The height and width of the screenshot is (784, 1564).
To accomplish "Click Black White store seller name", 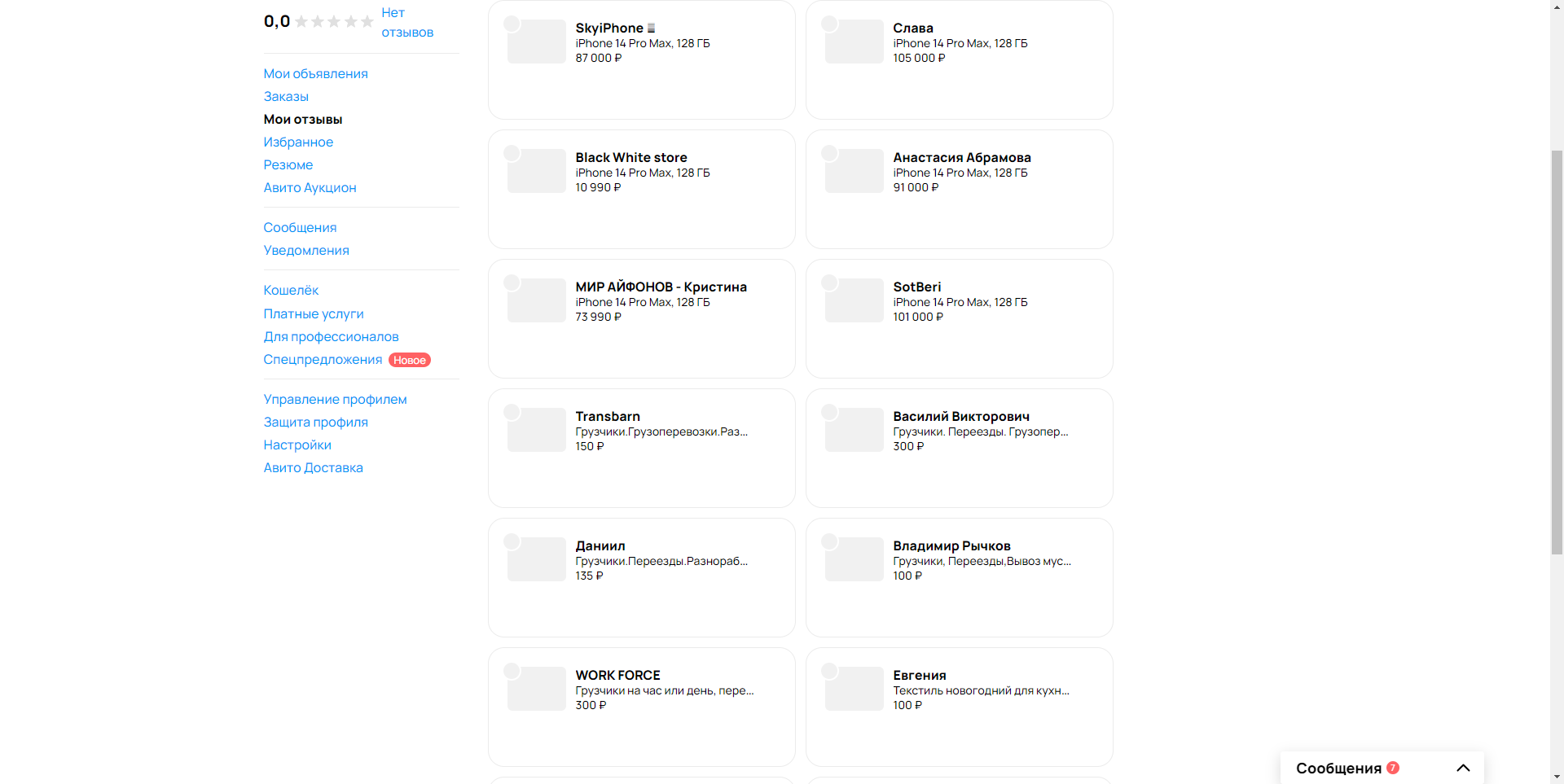I will point(631,157).
